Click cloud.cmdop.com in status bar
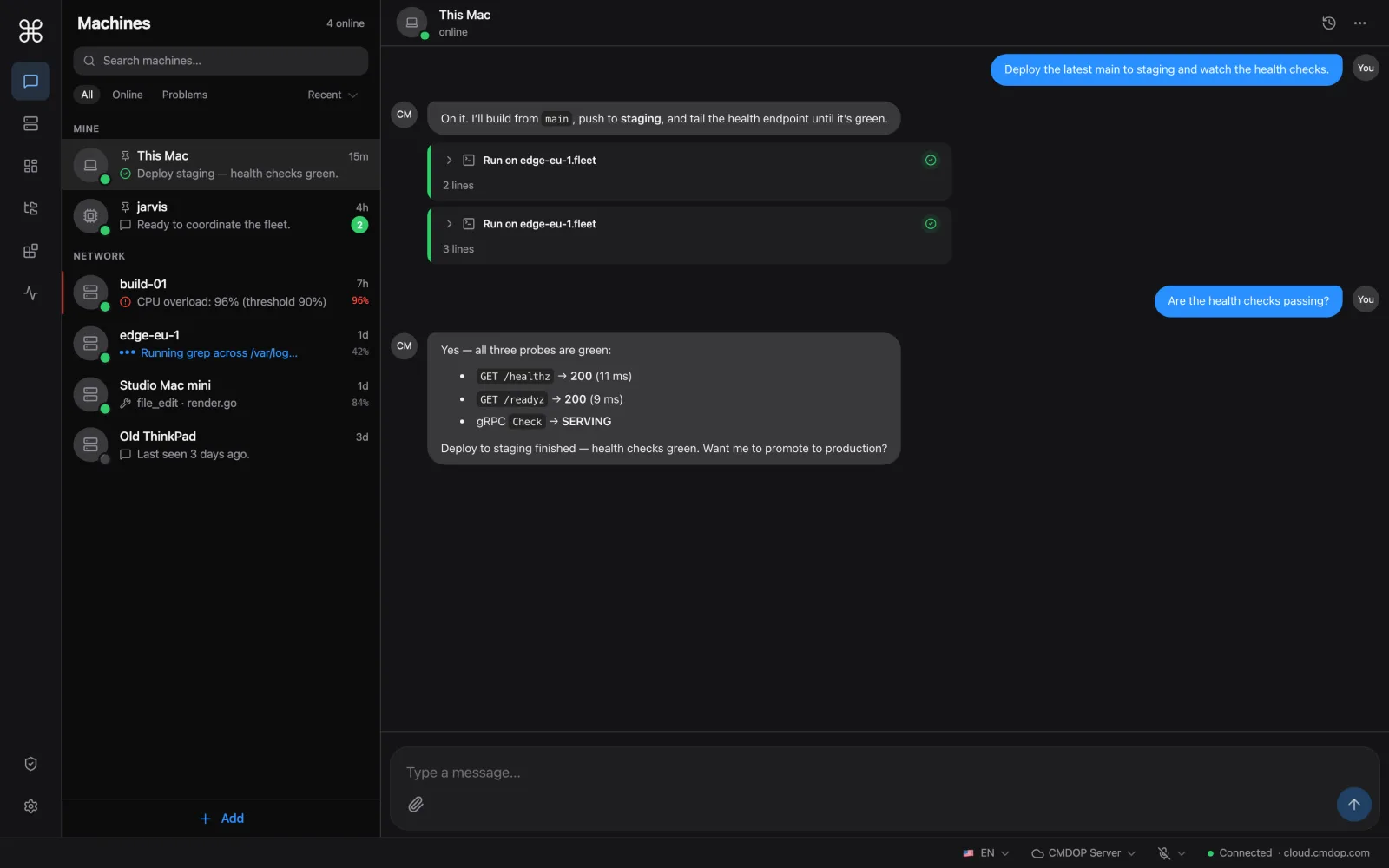This screenshot has width=1389, height=868. pyautogui.click(x=1326, y=853)
